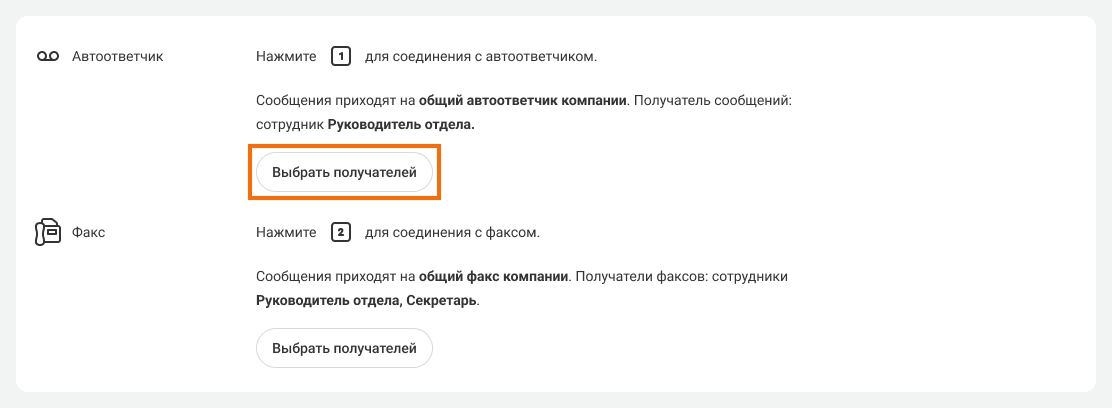This screenshot has width=1112, height=408.
Task: Click Сообщения приходят на in the voicemail section
Action: [335, 101]
